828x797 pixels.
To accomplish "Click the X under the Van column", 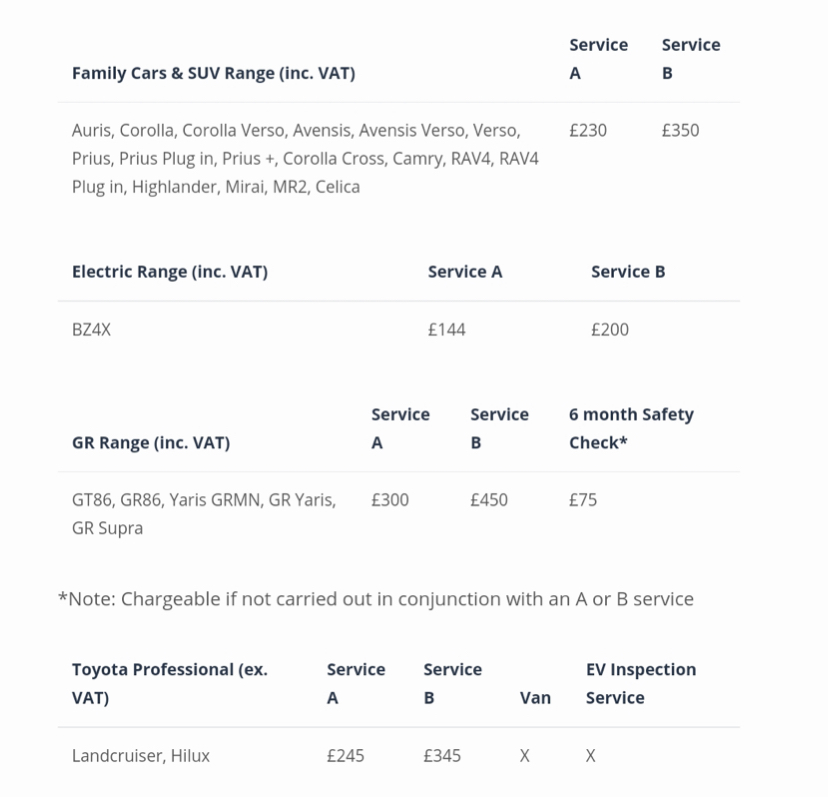I will [x=524, y=756].
